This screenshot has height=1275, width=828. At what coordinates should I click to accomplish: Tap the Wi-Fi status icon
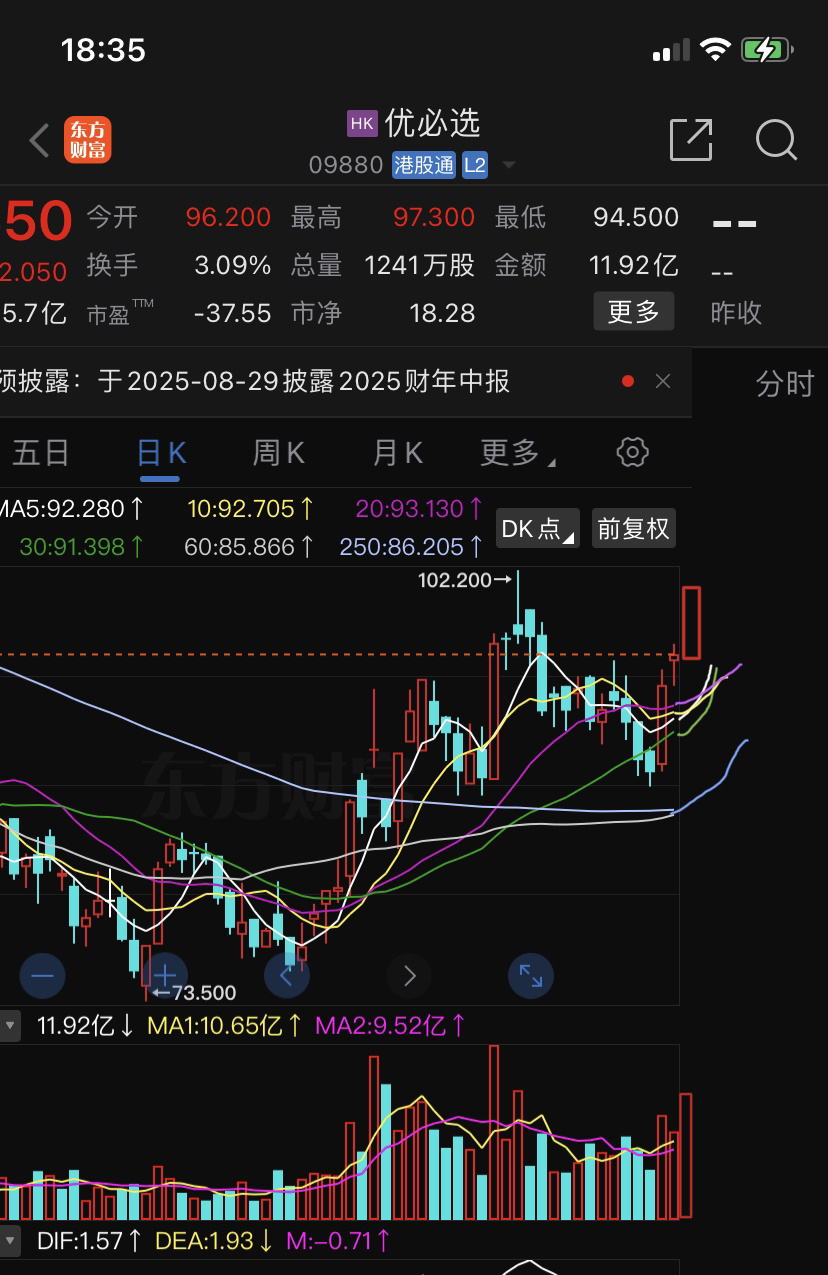[x=715, y=50]
